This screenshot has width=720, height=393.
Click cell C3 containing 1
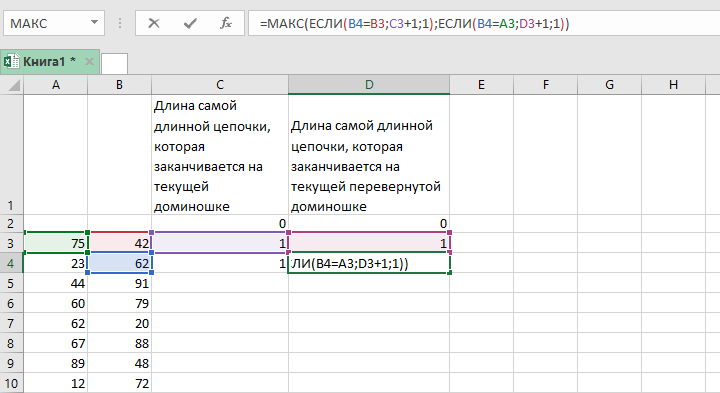pyautogui.click(x=220, y=243)
